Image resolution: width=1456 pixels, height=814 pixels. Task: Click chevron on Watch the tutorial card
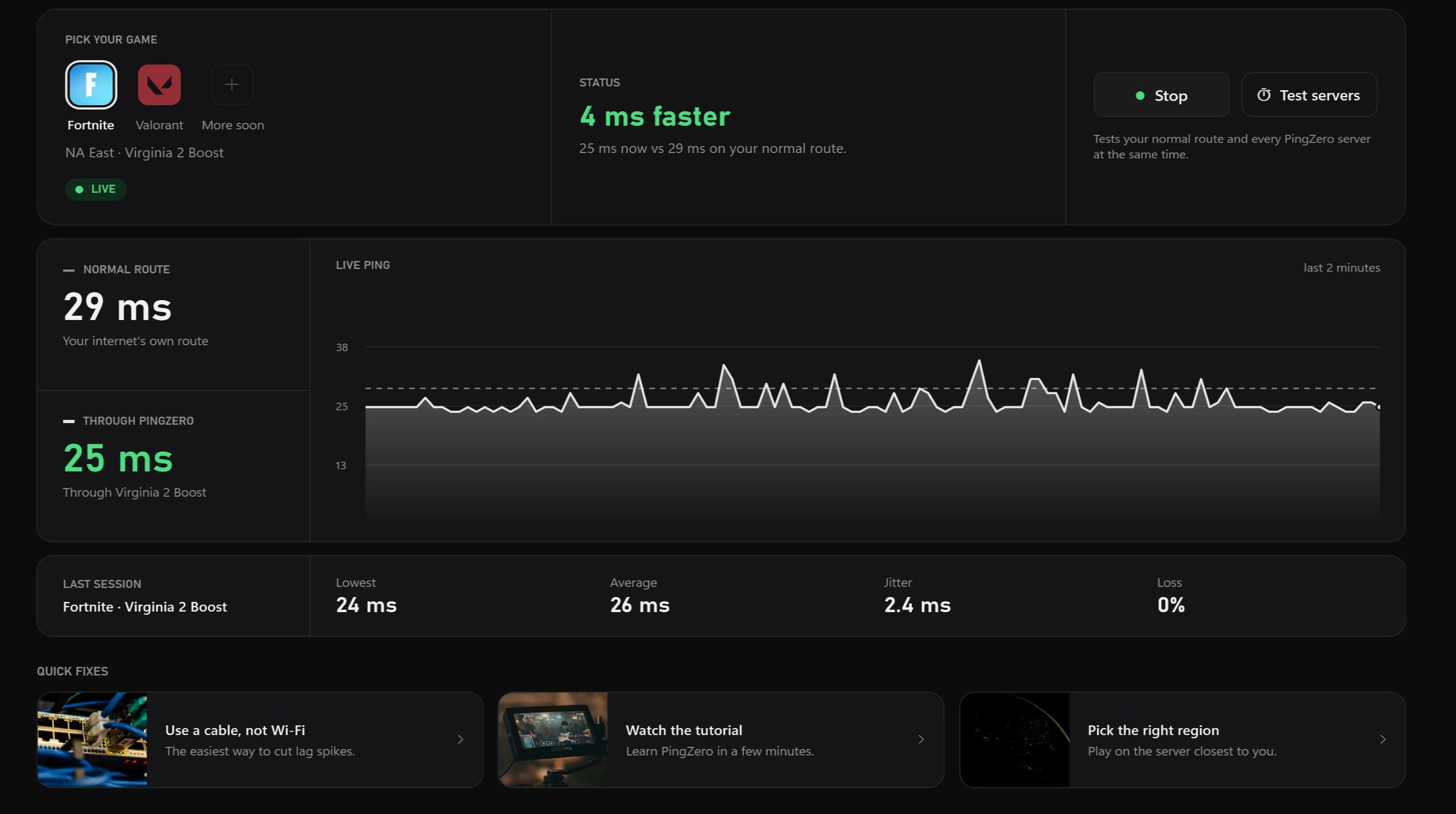(x=921, y=740)
